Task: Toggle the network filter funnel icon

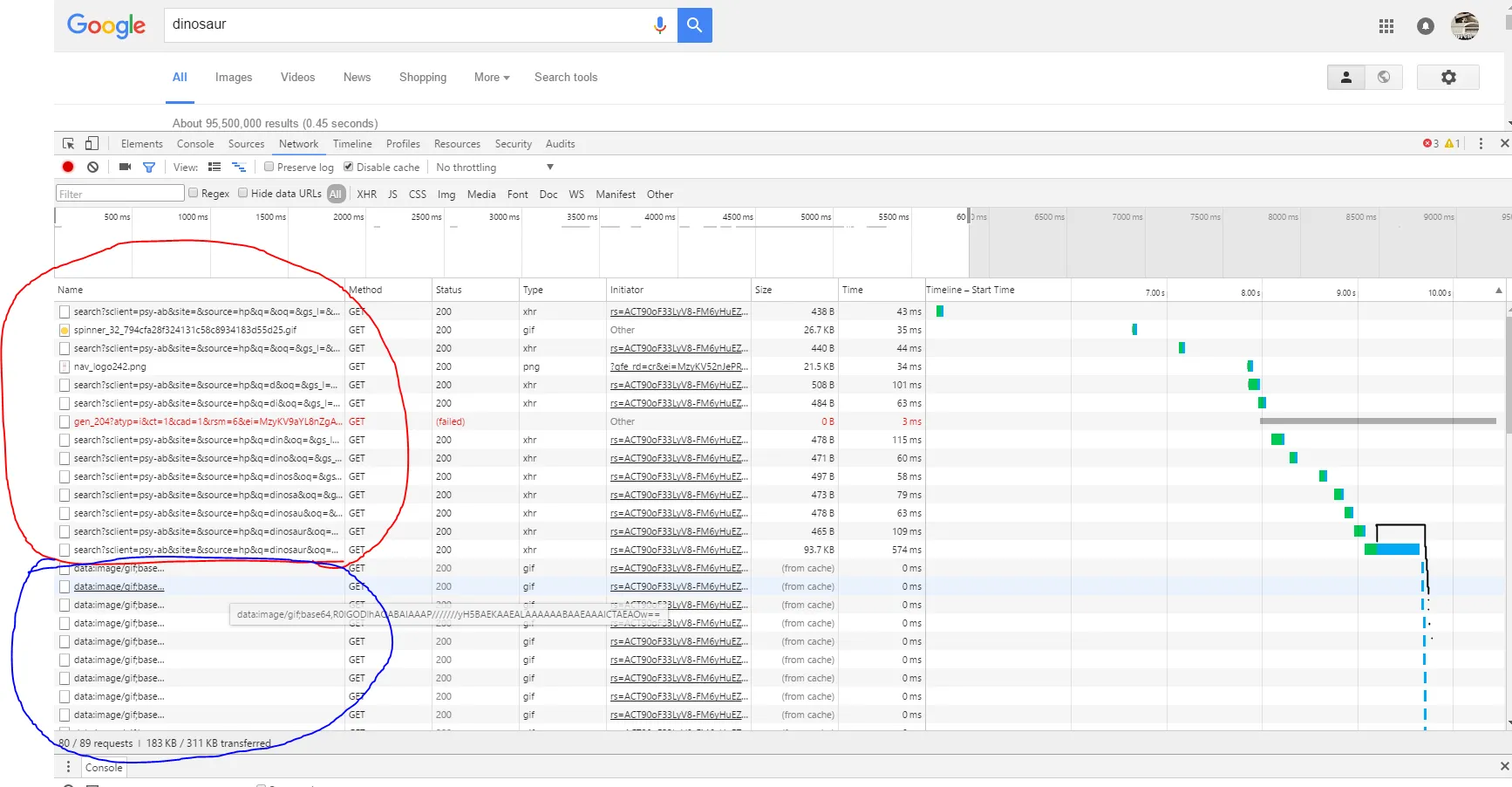Action: 149,167
